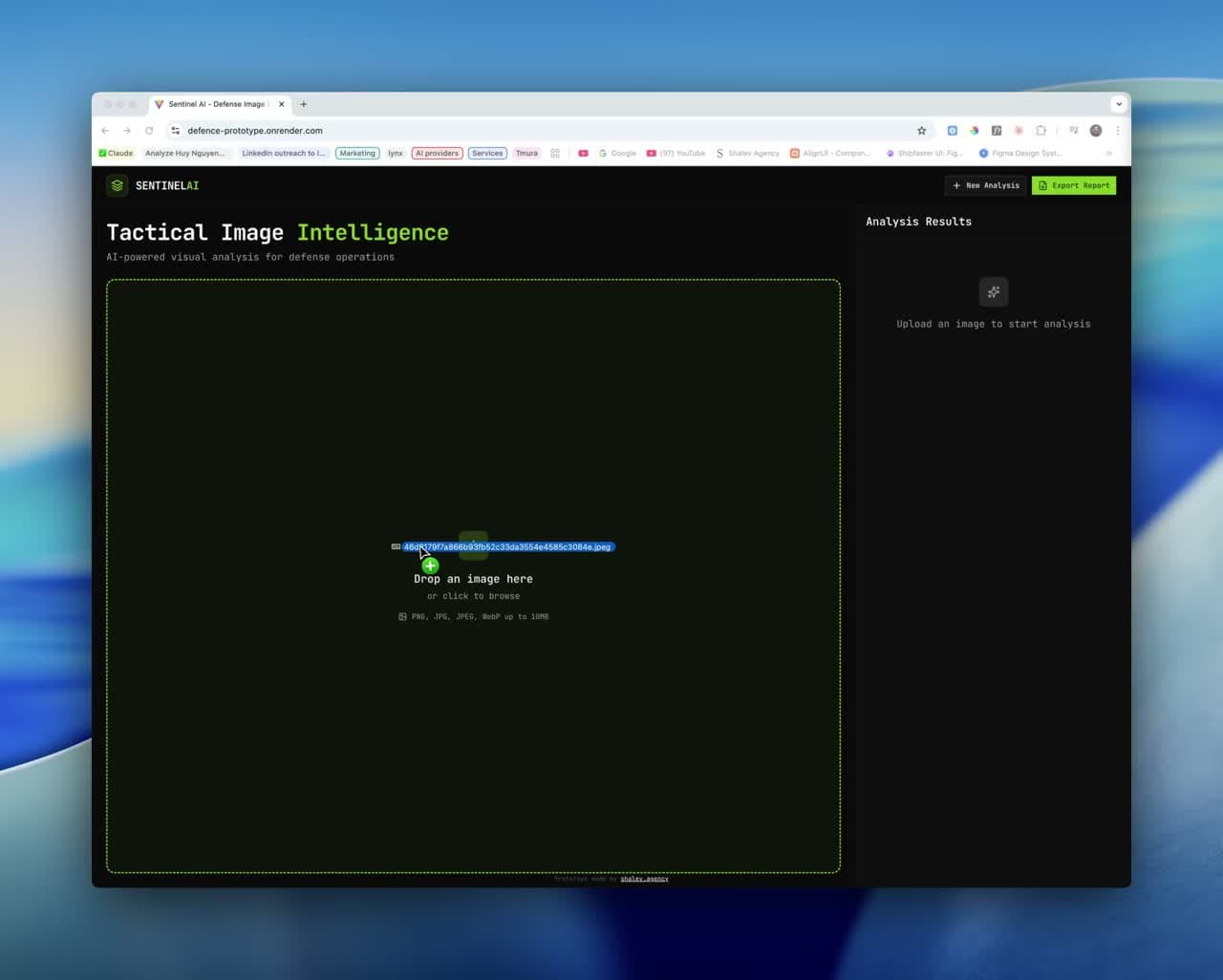The height and width of the screenshot is (980, 1223).
Task: Click the Analysis Results heading
Action: [918, 222]
